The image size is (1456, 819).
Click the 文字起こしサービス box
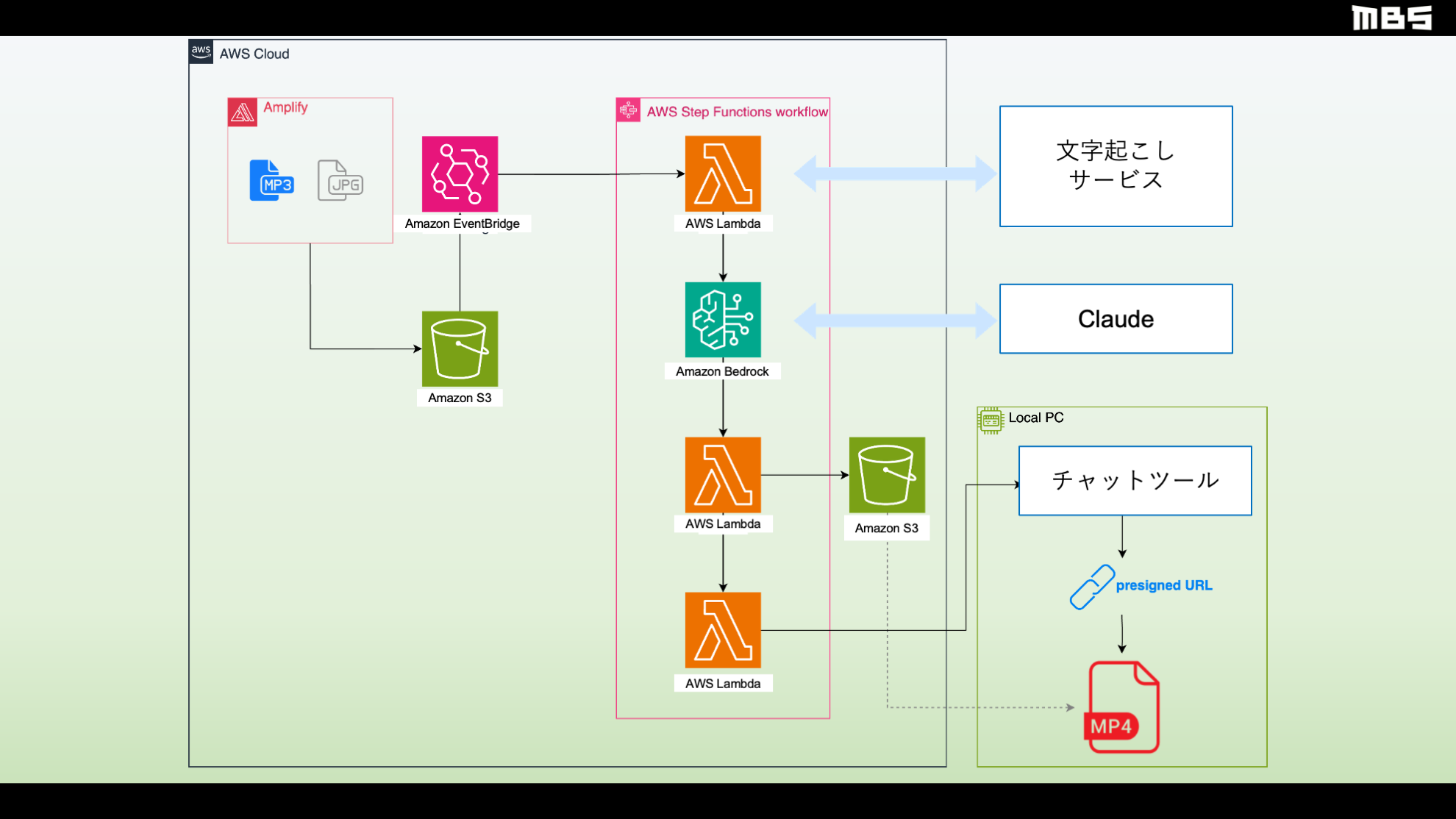coord(1116,166)
